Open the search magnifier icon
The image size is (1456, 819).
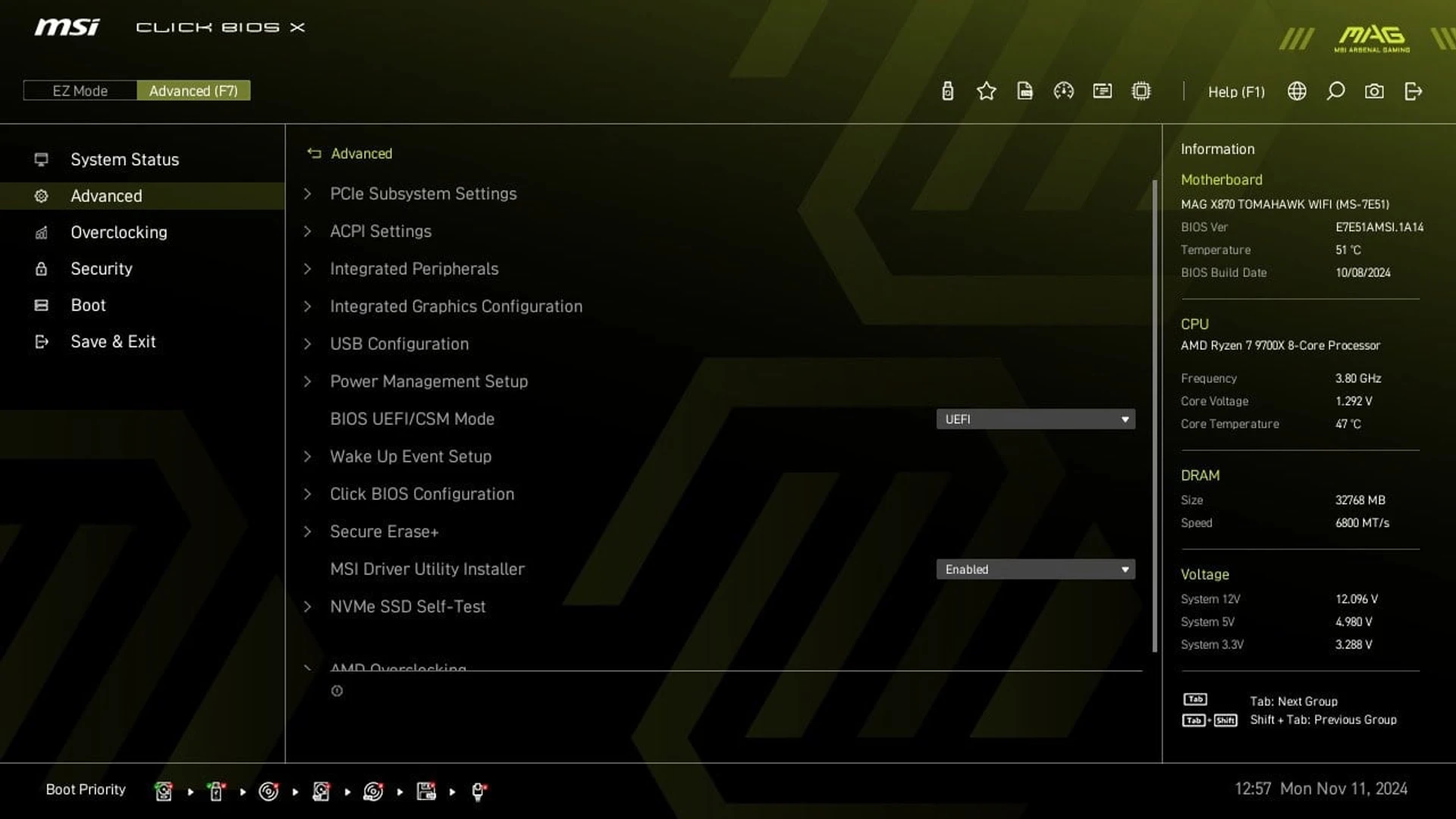click(1335, 91)
